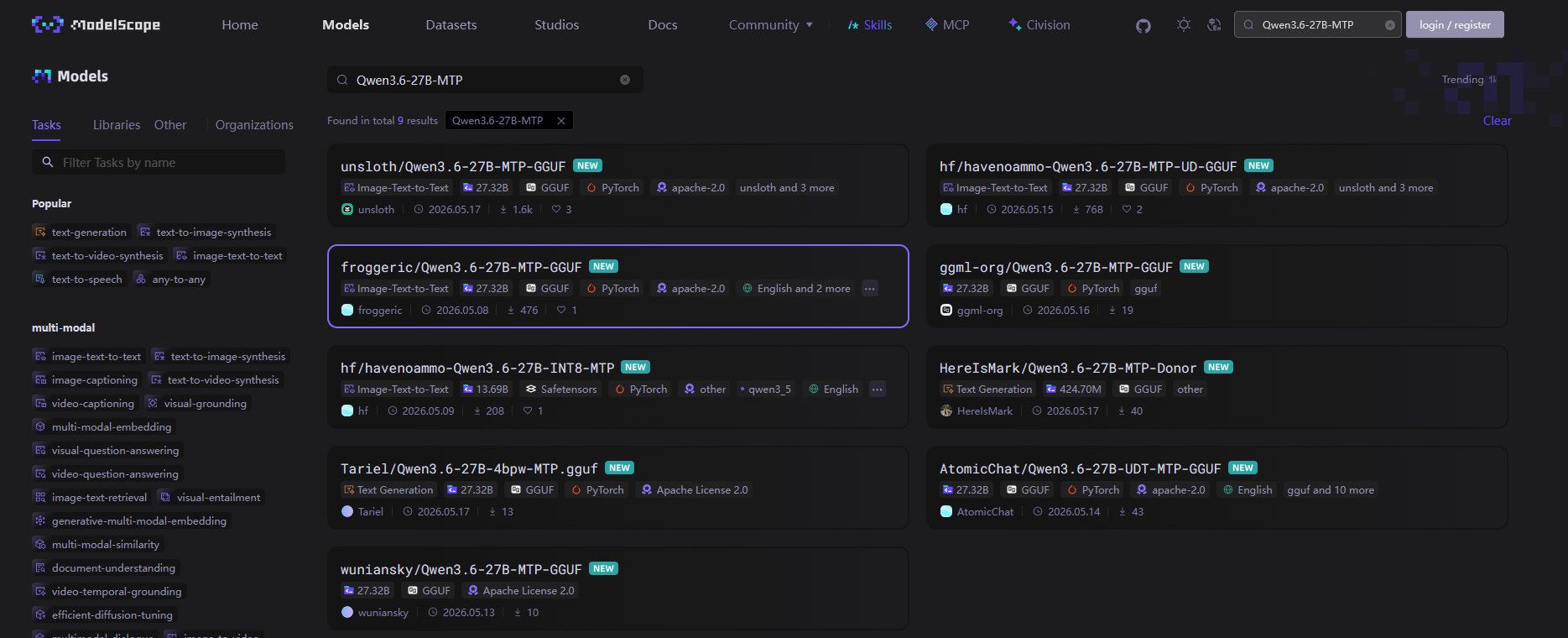Toggle the any-to-any task filter
Screen dimensions: 1568x638
tap(170, 280)
